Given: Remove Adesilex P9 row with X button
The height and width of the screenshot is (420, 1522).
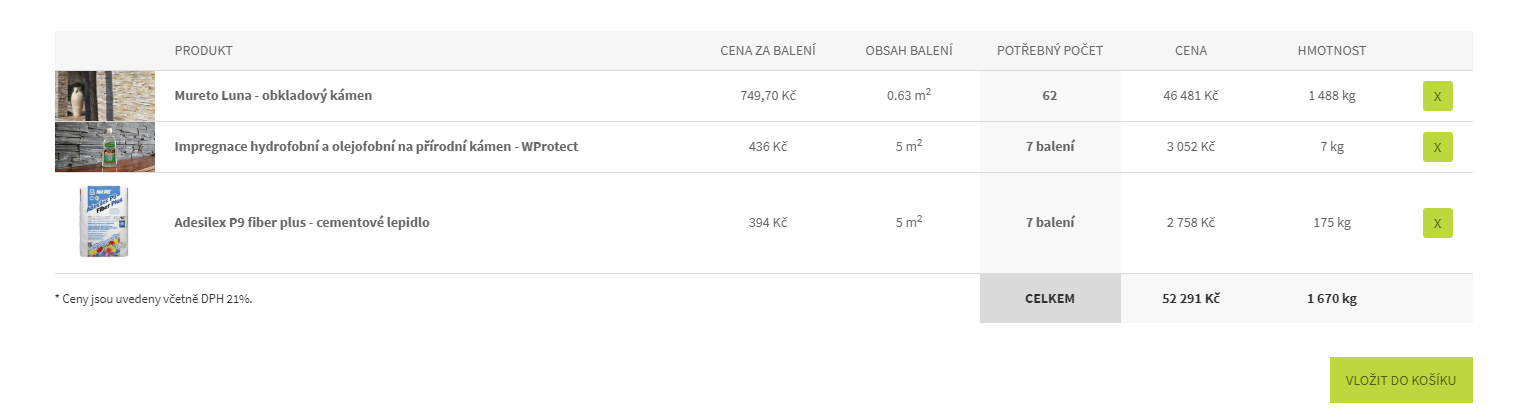Looking at the screenshot, I should tap(1437, 223).
